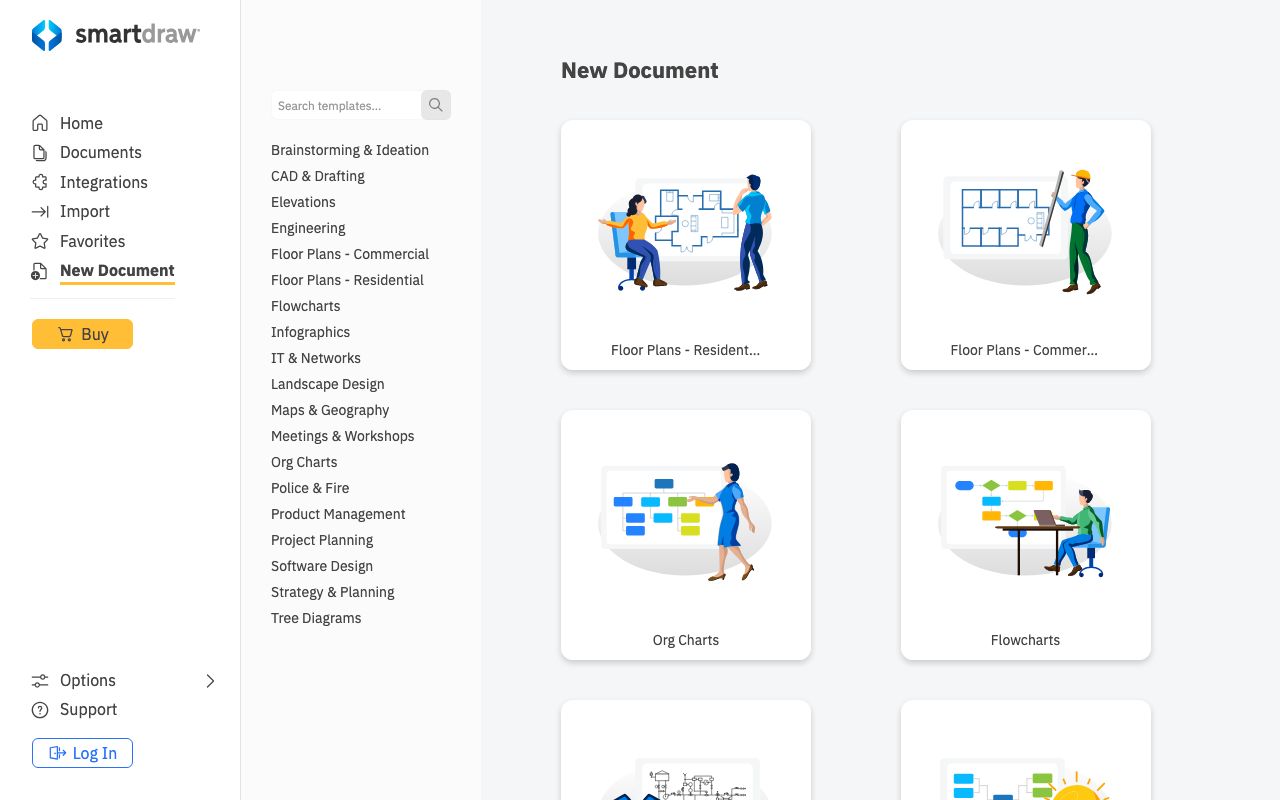Choose Landscape Design category
1280x800 pixels.
pos(328,384)
